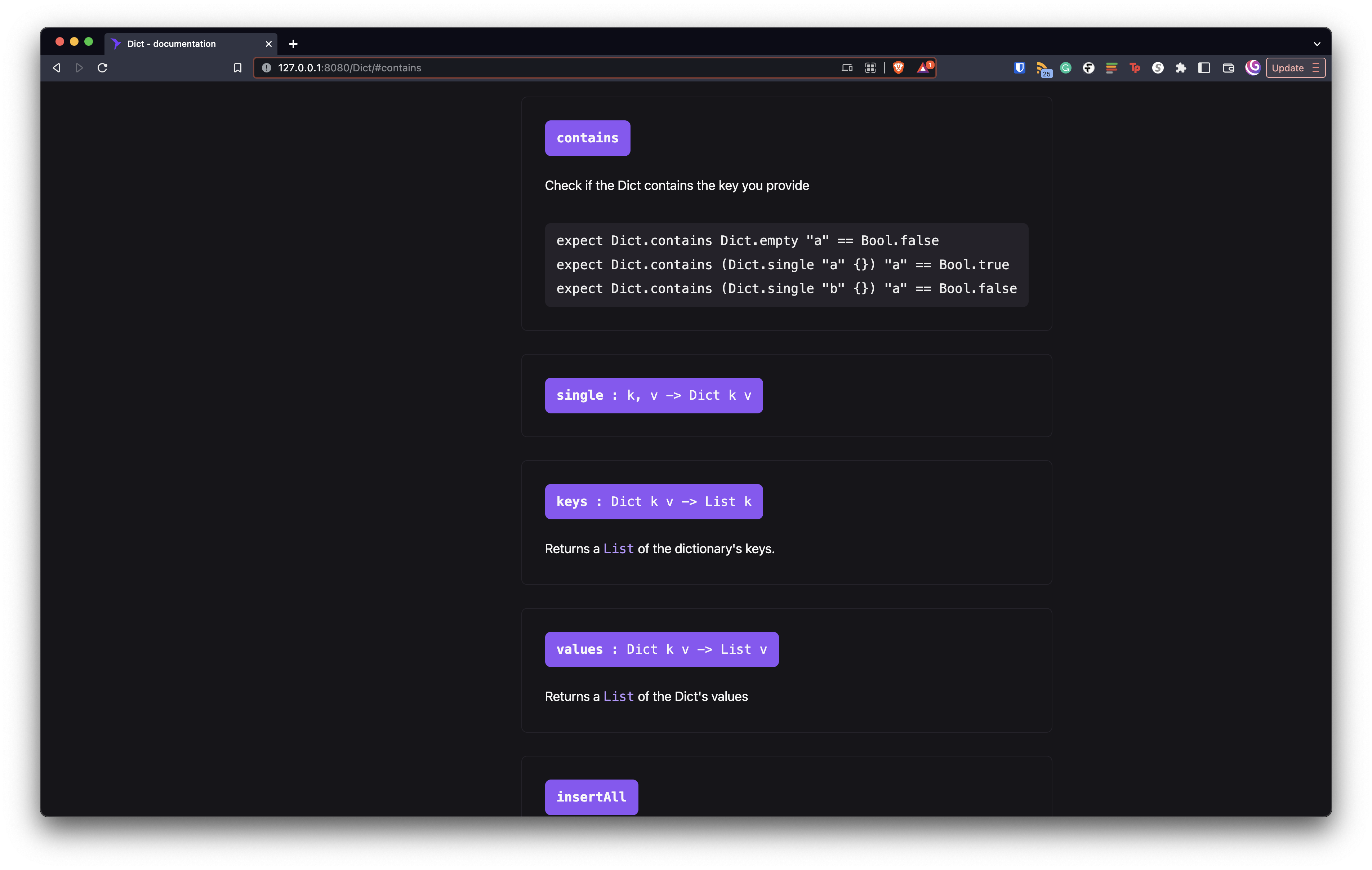
Task: Open the Update browser menu
Action: point(1295,68)
